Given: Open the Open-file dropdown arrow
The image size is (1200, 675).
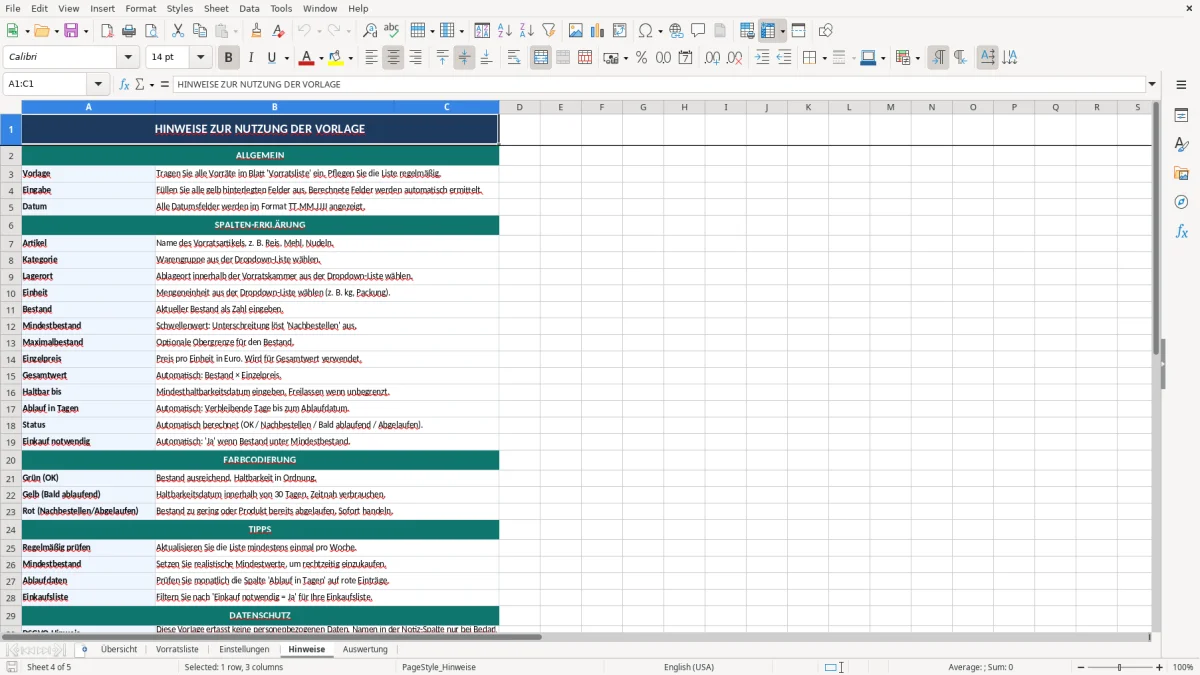Looking at the screenshot, I should click(54, 31).
